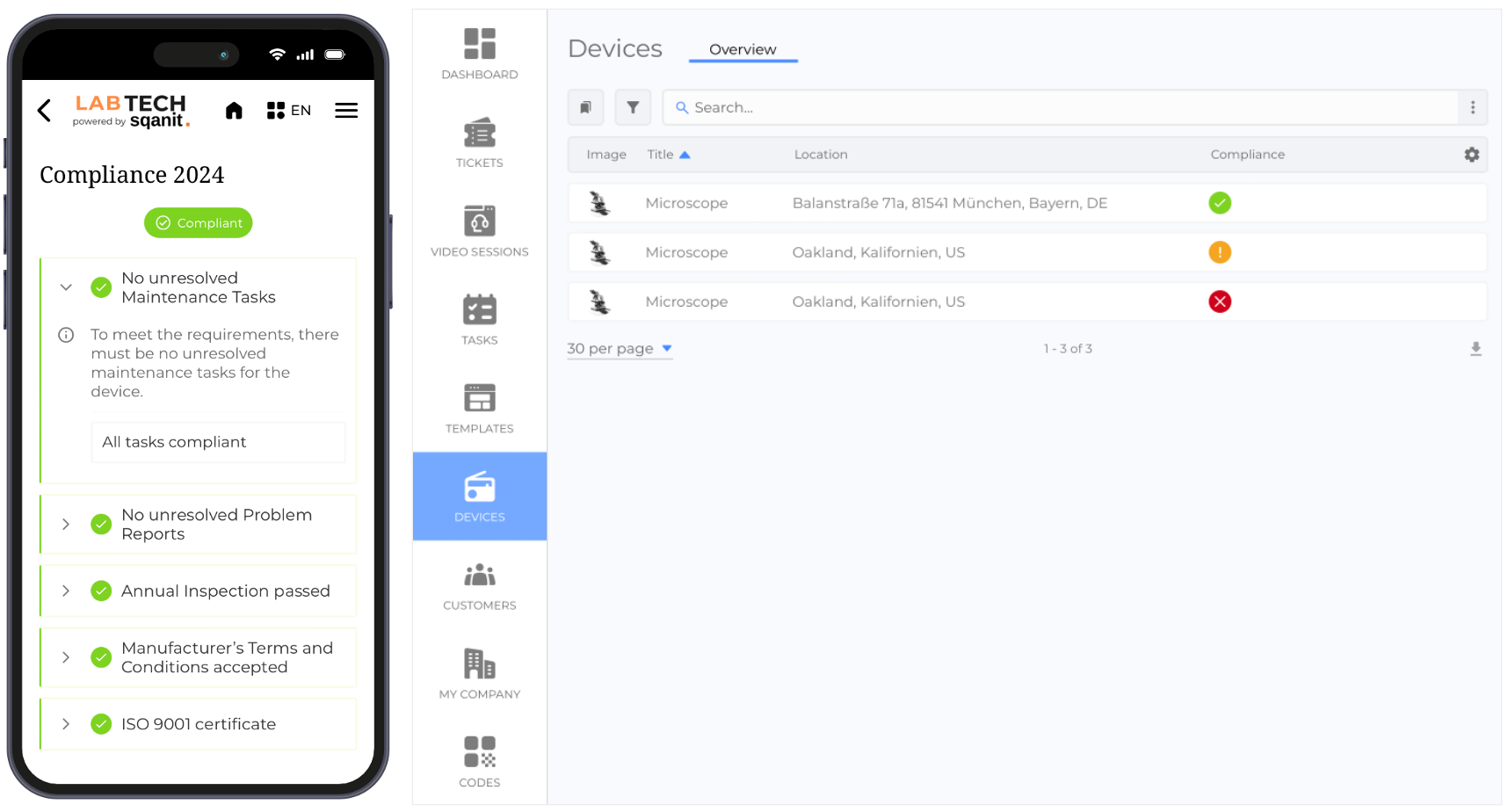Collapse the No unresolved Maintenance Tasks section
The width and height of the screenshot is (1508, 812).
coord(66,287)
